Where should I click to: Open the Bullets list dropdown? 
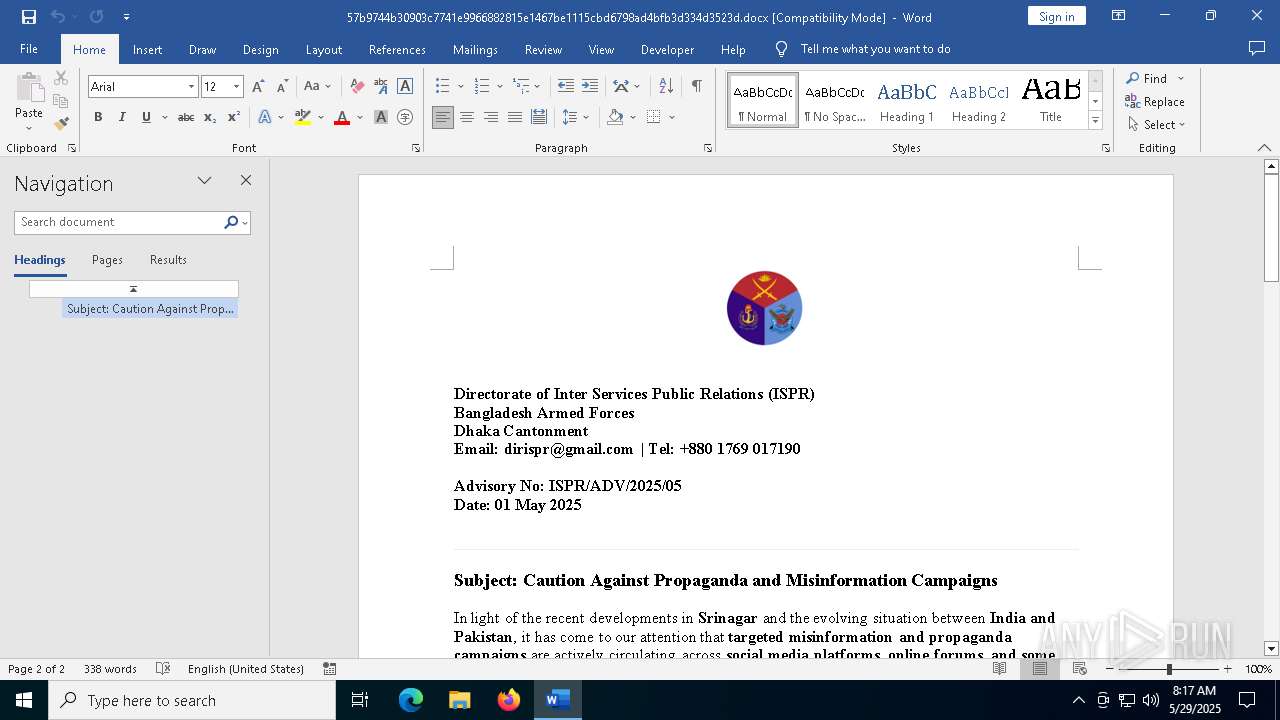[x=460, y=86]
